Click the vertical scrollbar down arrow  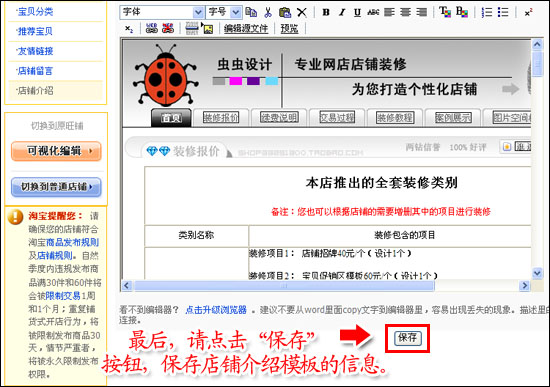(x=537, y=273)
